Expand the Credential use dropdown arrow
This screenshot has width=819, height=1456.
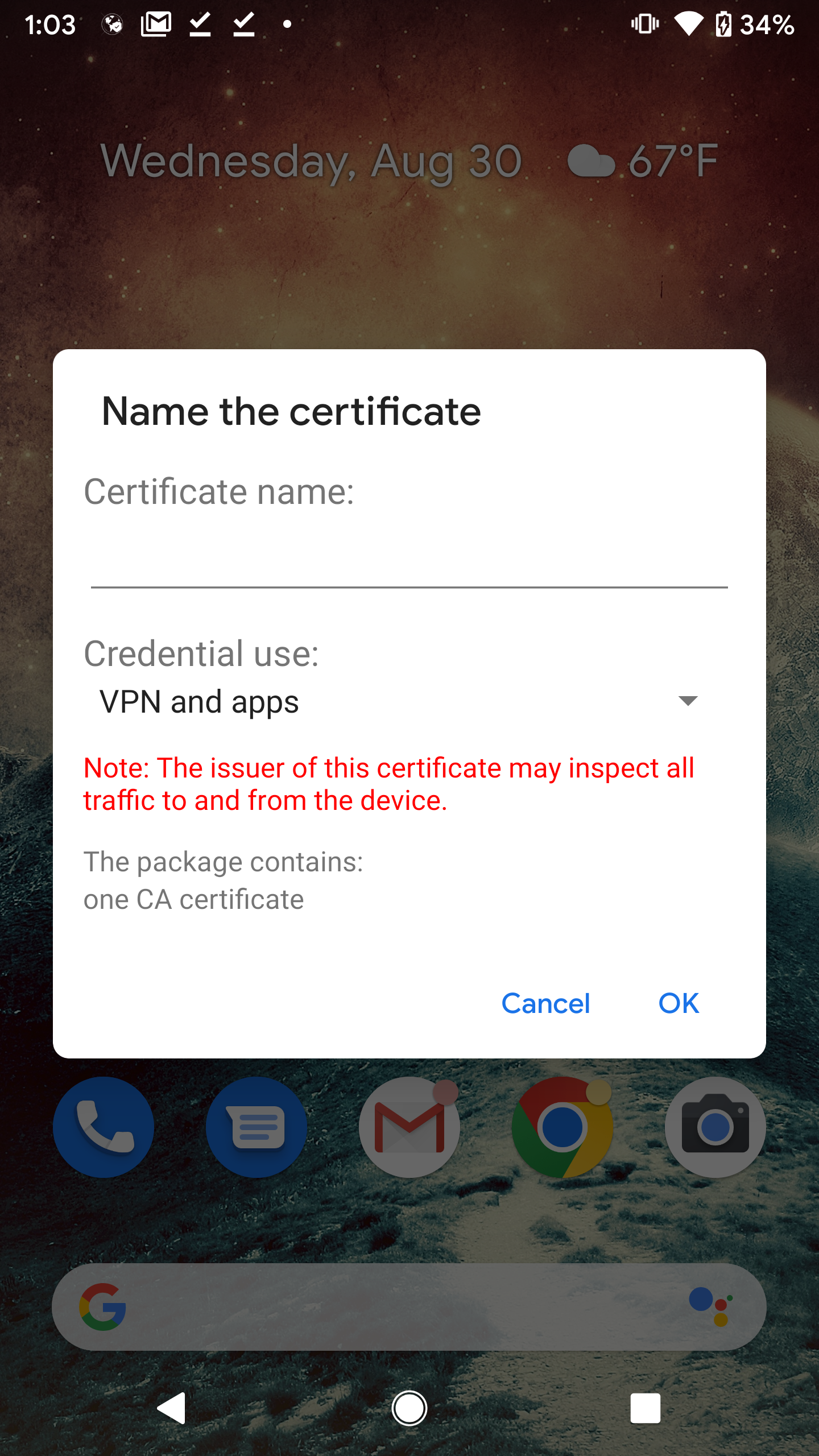pos(688,701)
